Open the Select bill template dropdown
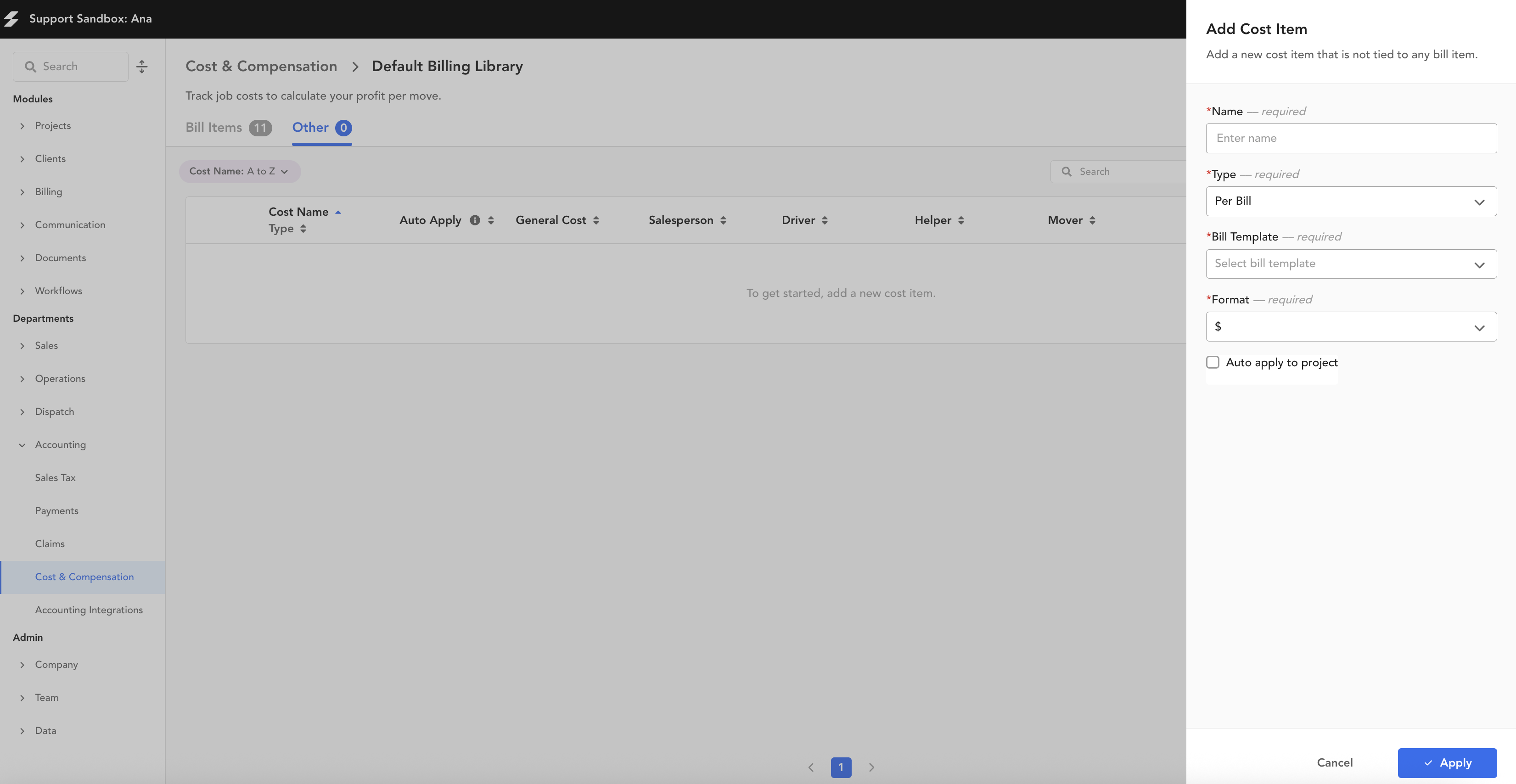This screenshot has height=784, width=1516. pyautogui.click(x=1351, y=263)
